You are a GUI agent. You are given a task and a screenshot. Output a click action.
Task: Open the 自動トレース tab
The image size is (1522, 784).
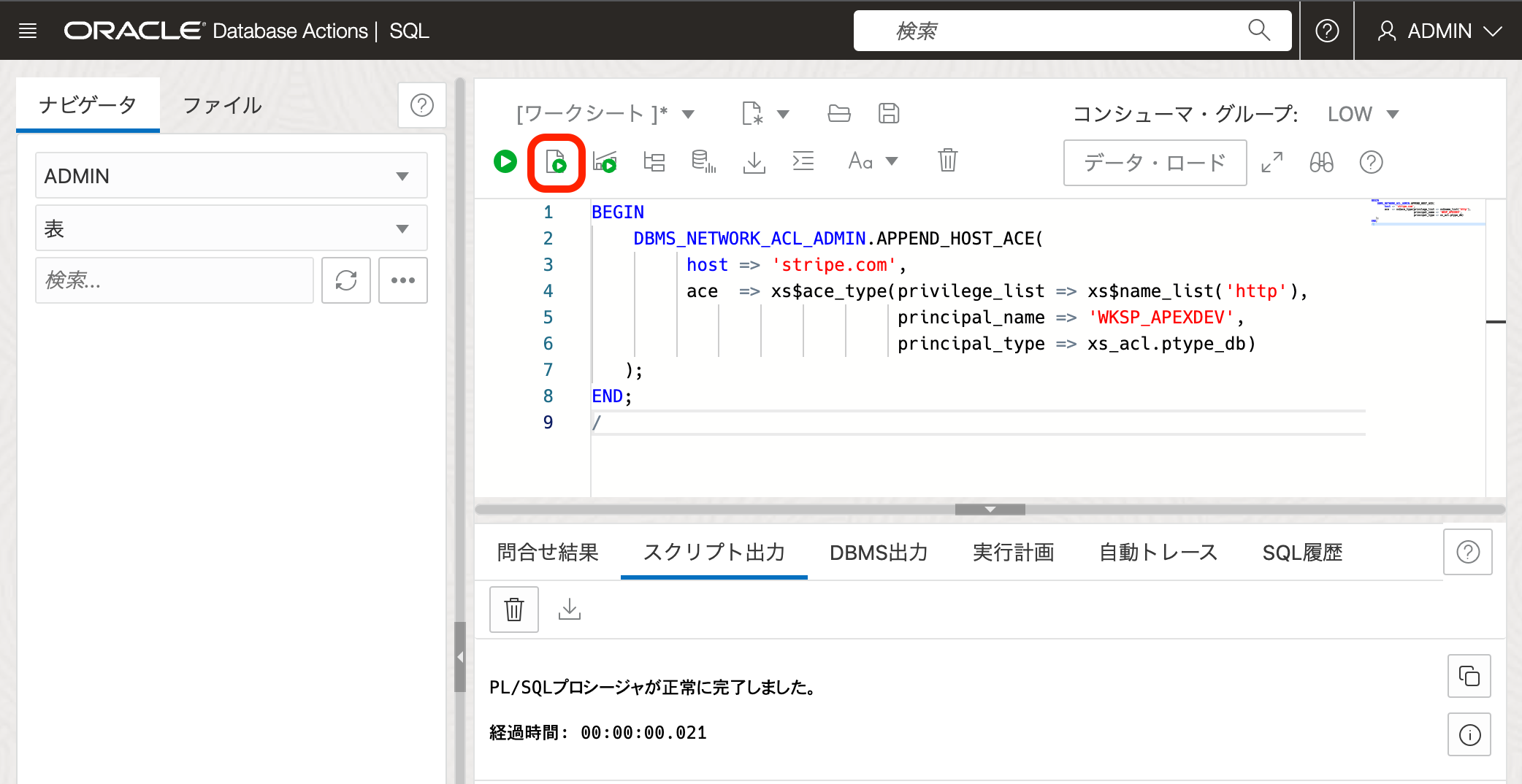[1158, 553]
